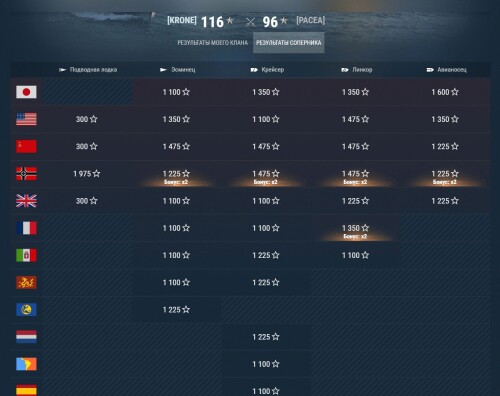Click the Pan-Asia dragon flag icon
The height and width of the screenshot is (396, 500).
[x=26, y=282]
